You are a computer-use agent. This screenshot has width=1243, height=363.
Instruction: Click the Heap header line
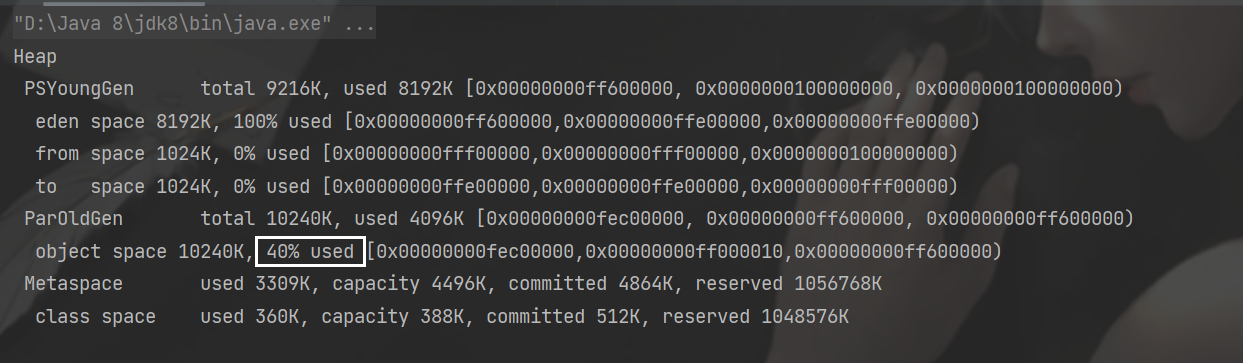click(x=35, y=57)
